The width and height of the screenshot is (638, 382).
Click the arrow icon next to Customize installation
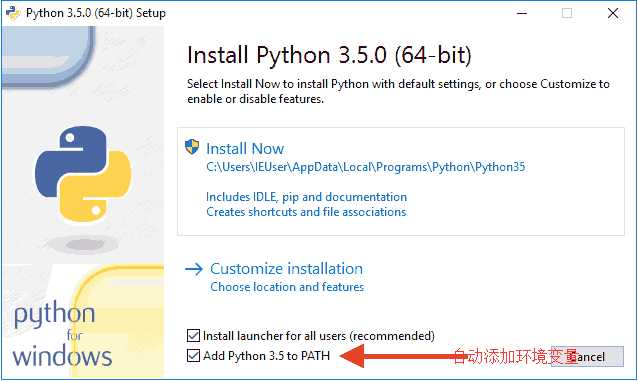[x=194, y=269]
